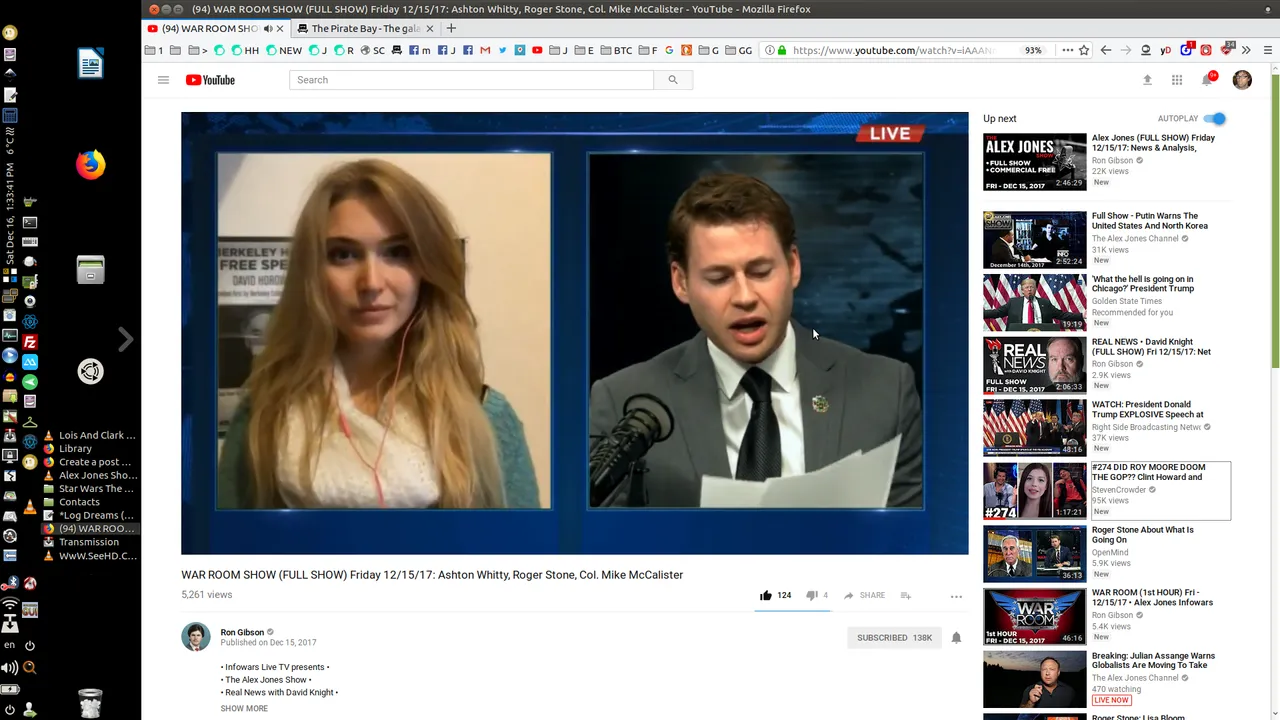Share the video with SHARE button
Image resolution: width=1280 pixels, height=720 pixels.
[x=864, y=595]
